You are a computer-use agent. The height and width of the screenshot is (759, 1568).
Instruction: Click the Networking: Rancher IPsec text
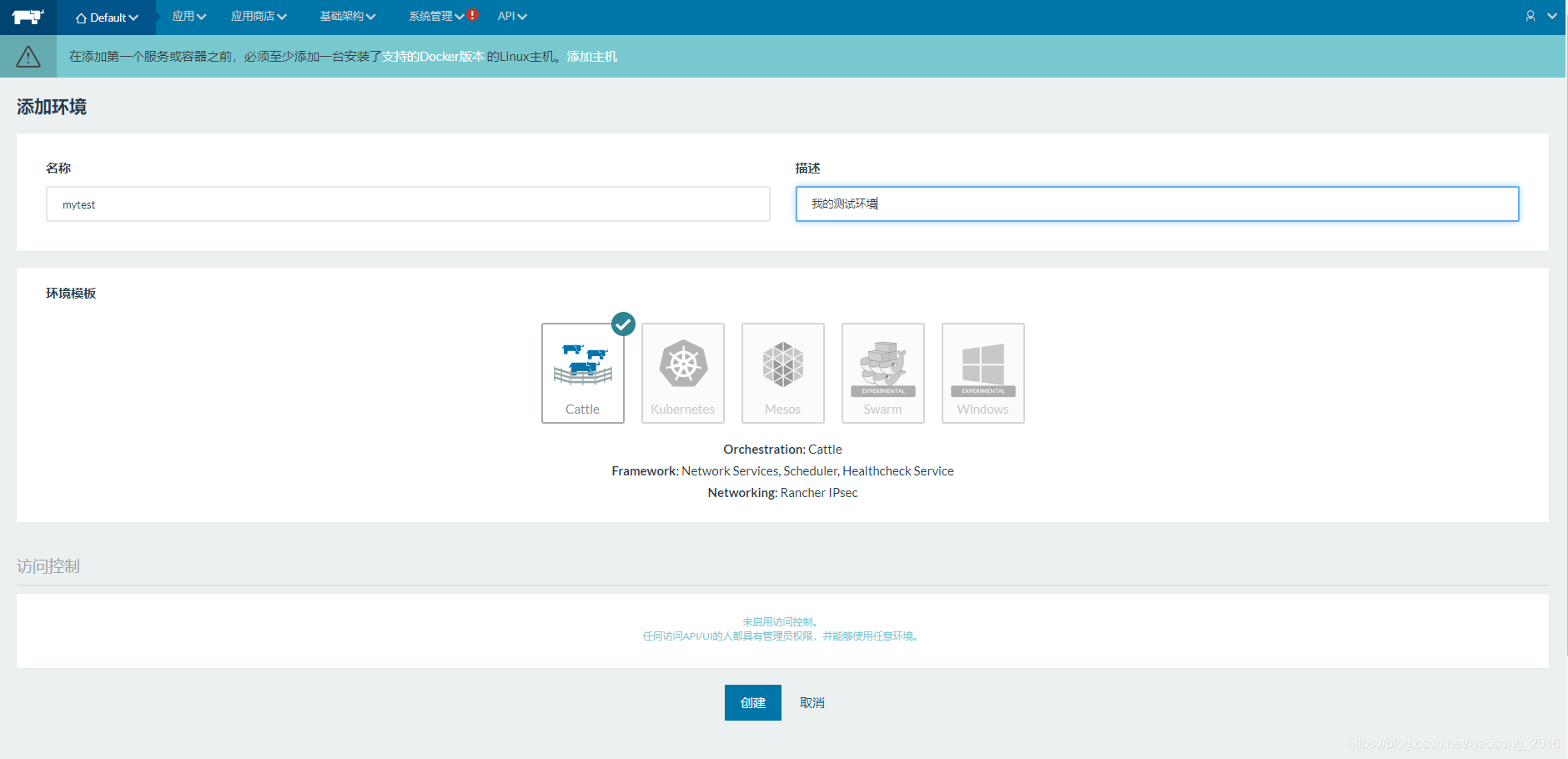point(782,493)
